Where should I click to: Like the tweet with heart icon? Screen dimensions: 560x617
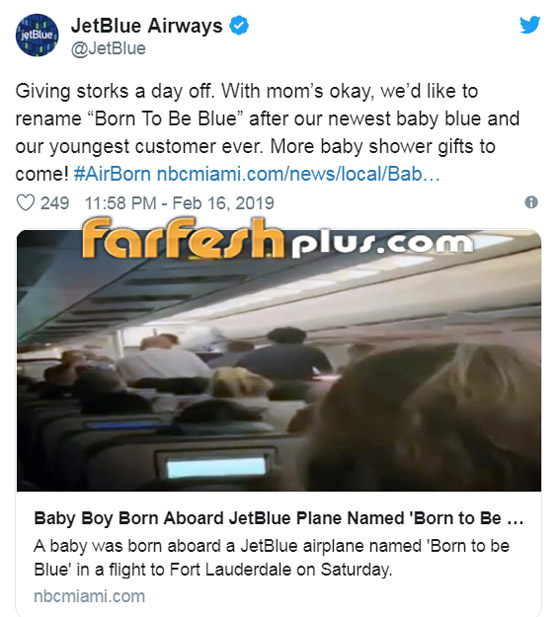pyautogui.click(x=26, y=203)
